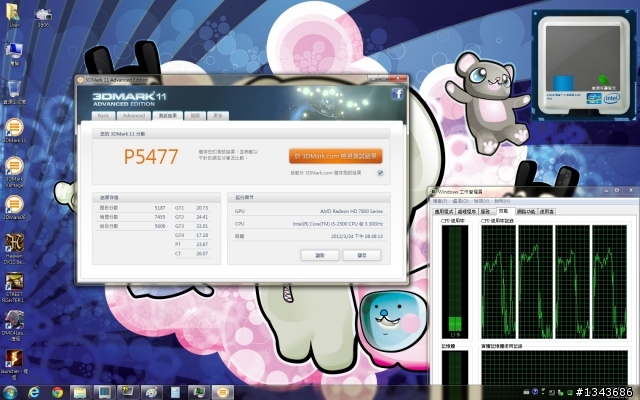This screenshot has width=640, height=400.
Task: Open the Help menu in Task Manager
Action: pos(502,201)
